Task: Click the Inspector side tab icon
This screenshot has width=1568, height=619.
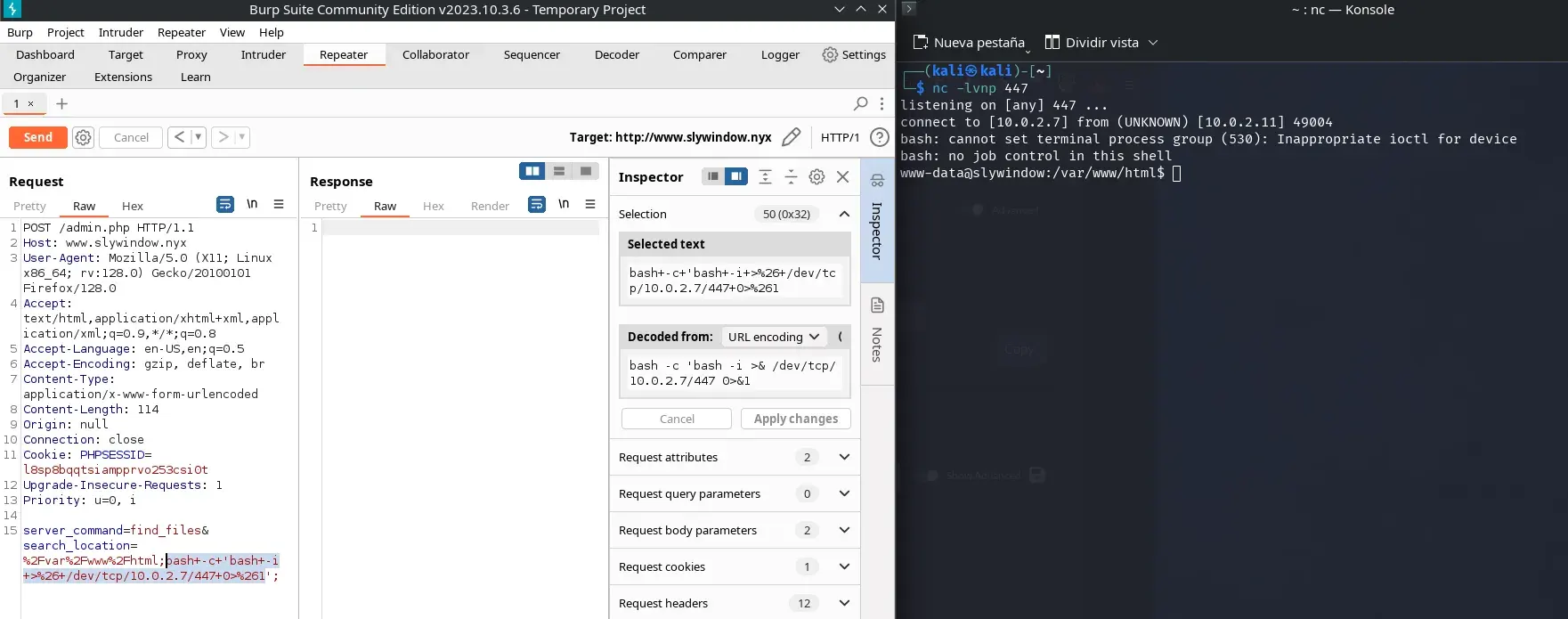Action: [877, 181]
